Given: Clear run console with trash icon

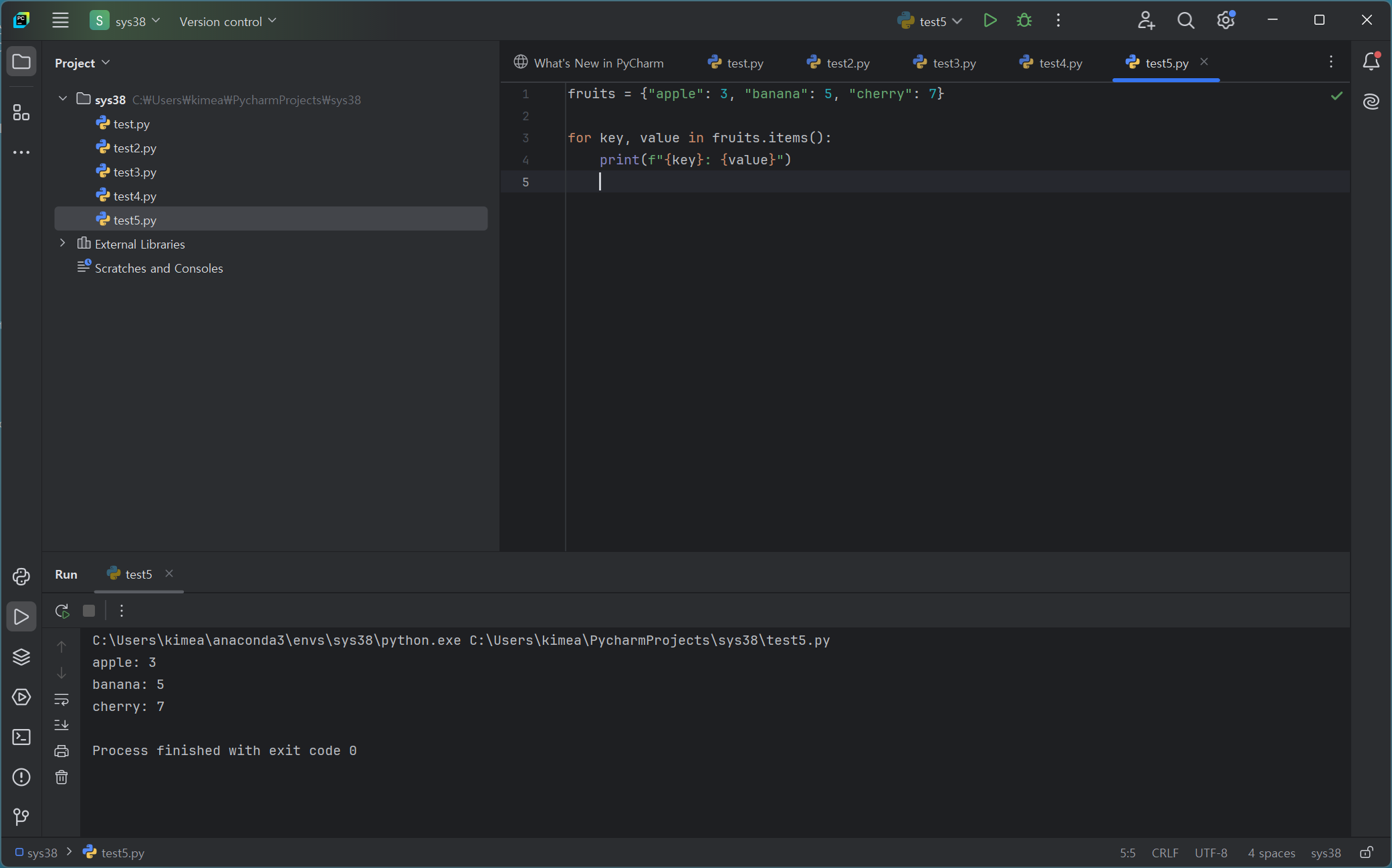Looking at the screenshot, I should coord(62,777).
